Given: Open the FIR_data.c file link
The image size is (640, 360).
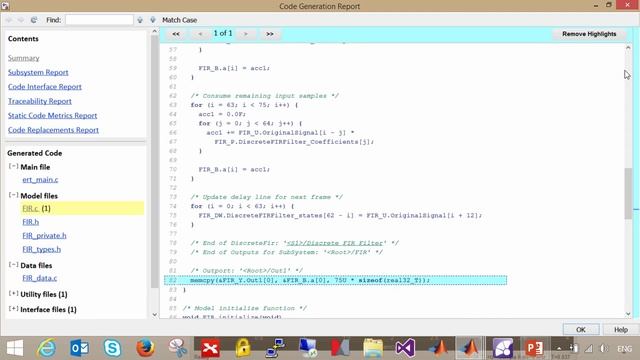Looking at the screenshot, I should 40,278.
